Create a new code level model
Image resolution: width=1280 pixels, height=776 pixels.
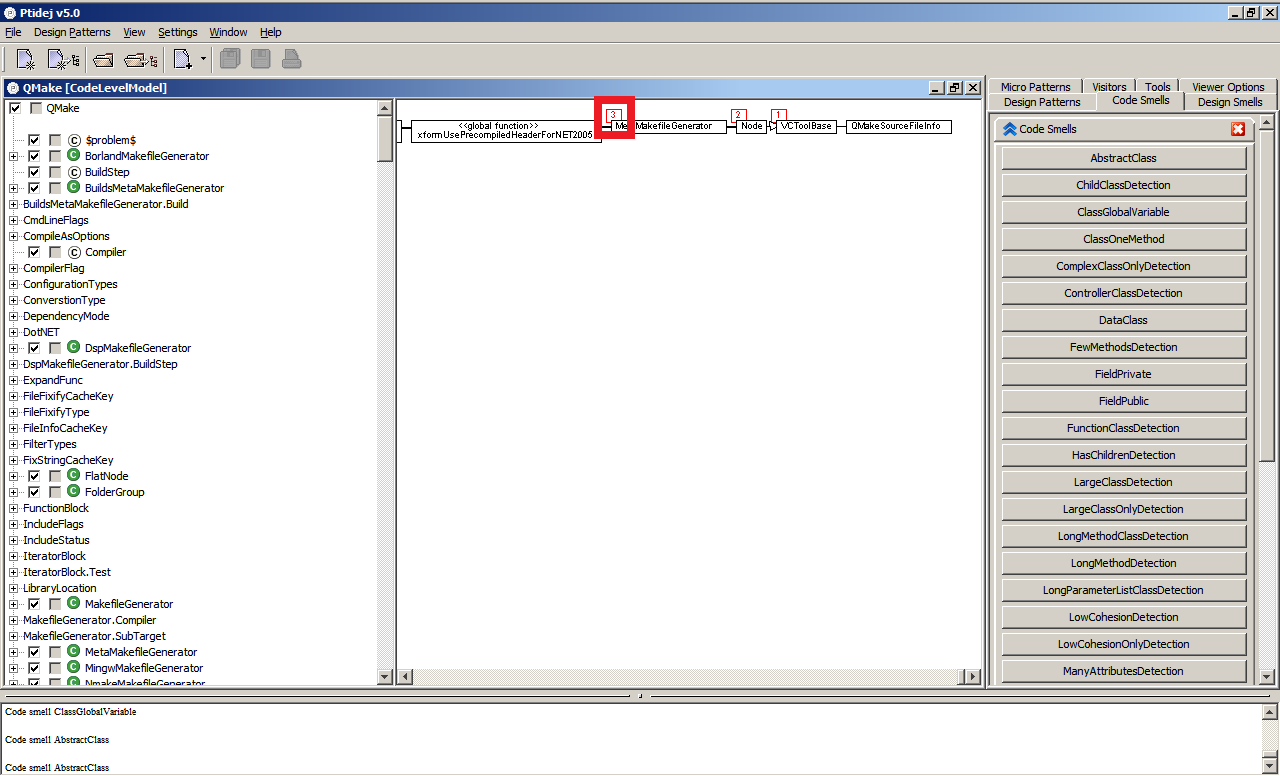click(24, 58)
